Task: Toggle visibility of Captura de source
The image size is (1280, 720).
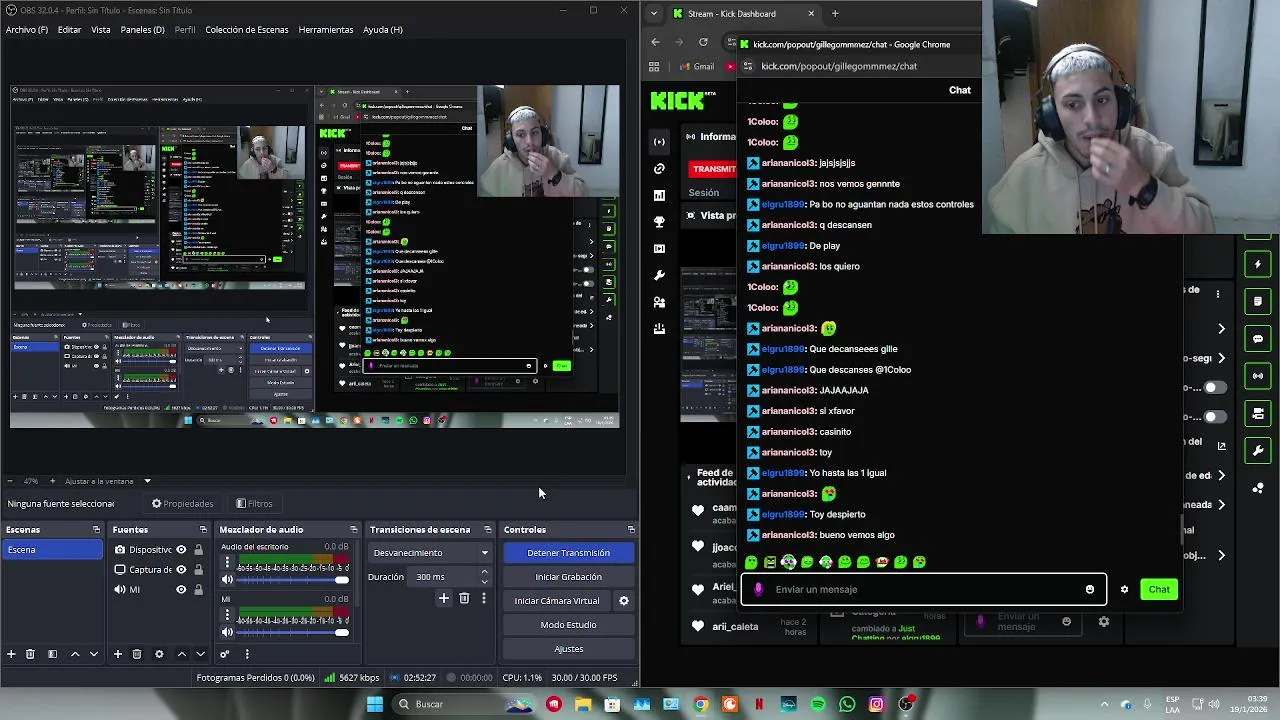Action: (x=181, y=570)
